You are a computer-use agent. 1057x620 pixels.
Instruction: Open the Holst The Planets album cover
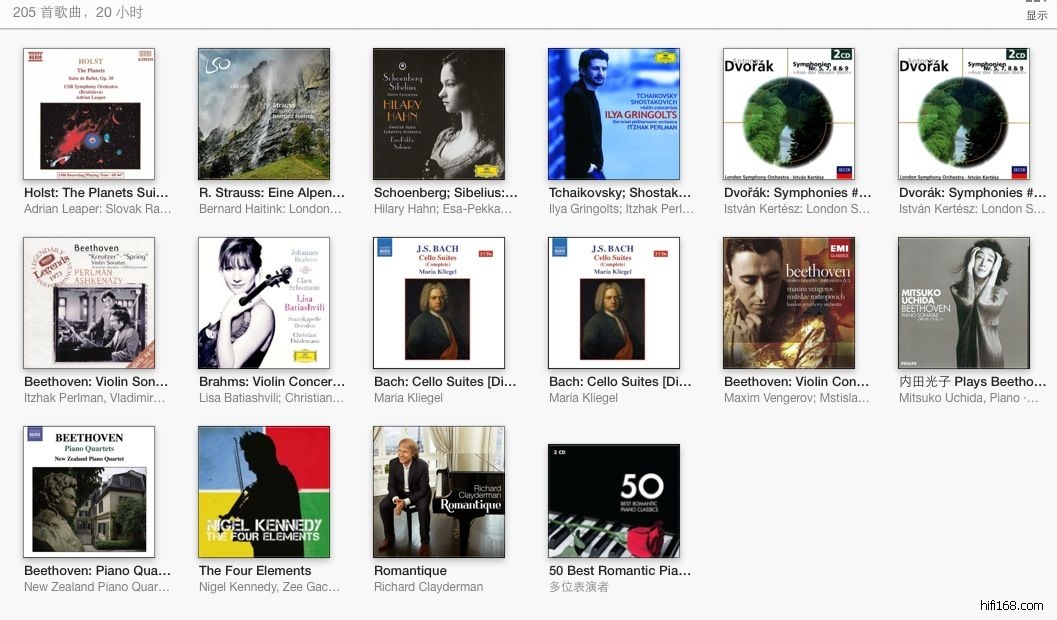point(89,114)
